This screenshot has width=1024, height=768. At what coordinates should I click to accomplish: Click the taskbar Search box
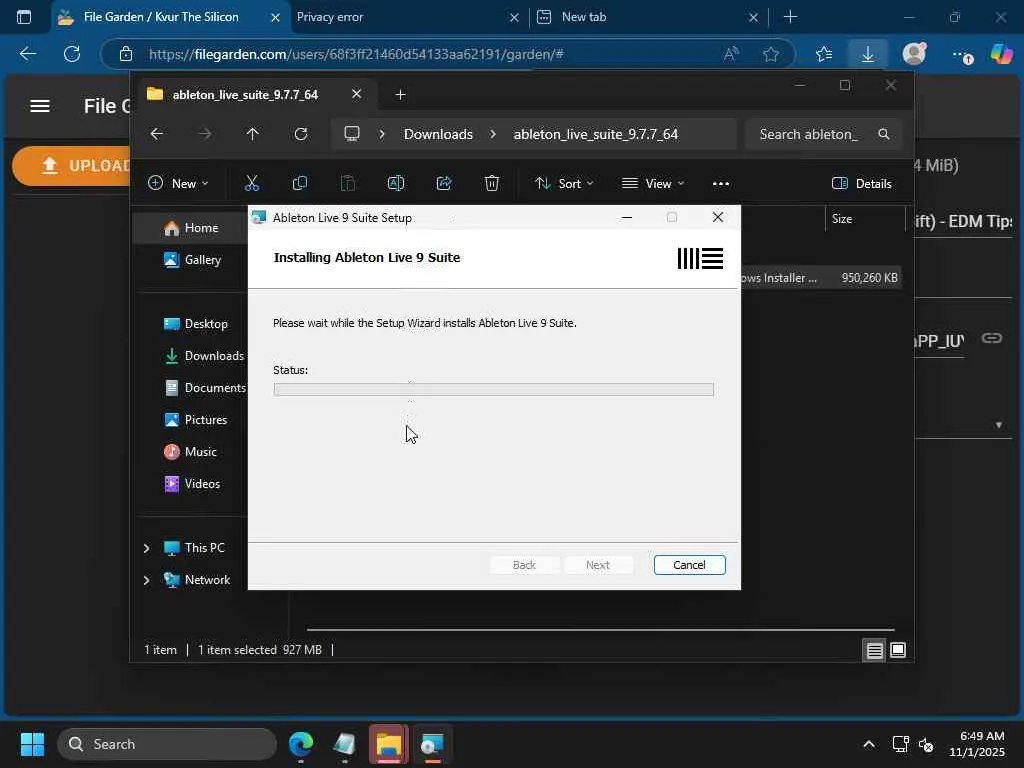click(x=167, y=744)
